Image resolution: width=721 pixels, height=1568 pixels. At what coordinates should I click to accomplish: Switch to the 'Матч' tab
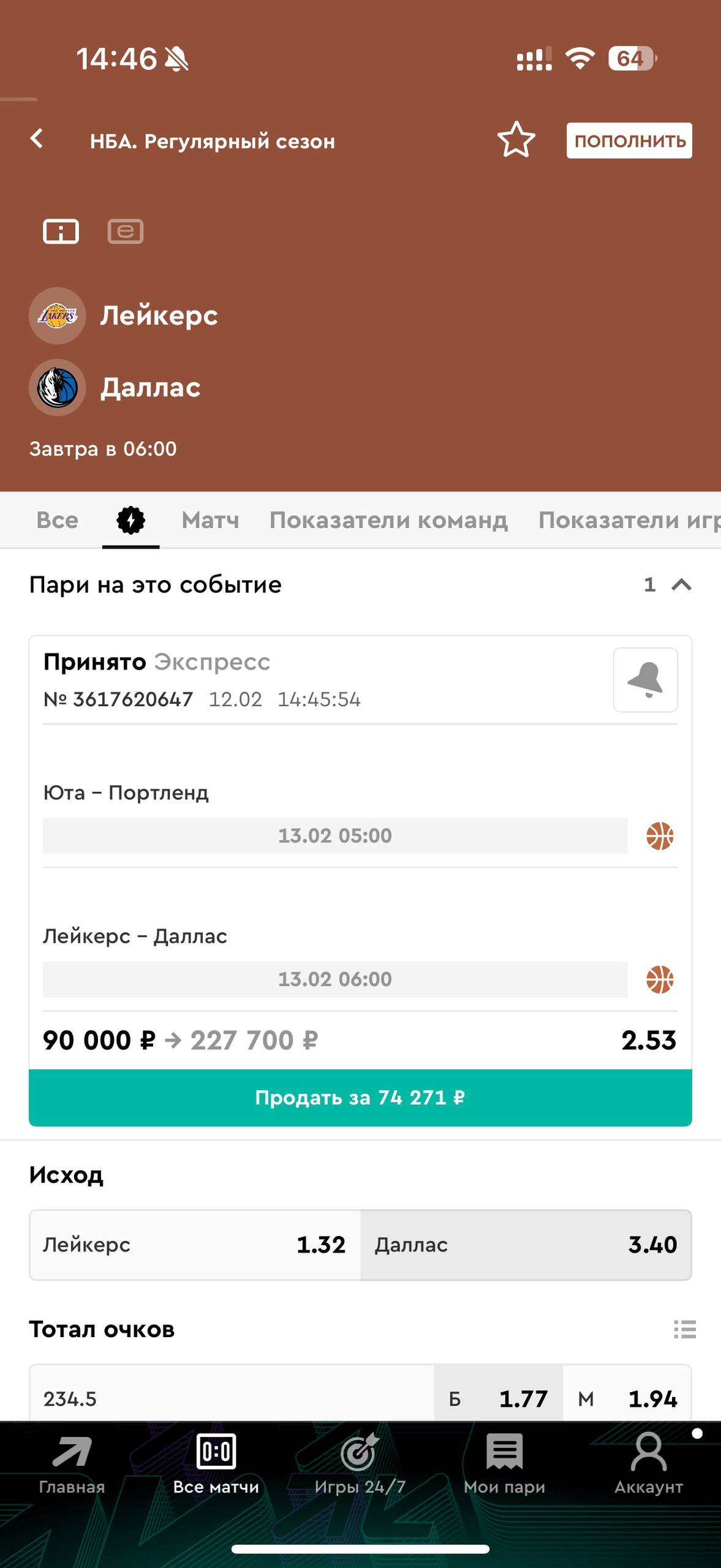point(210,521)
